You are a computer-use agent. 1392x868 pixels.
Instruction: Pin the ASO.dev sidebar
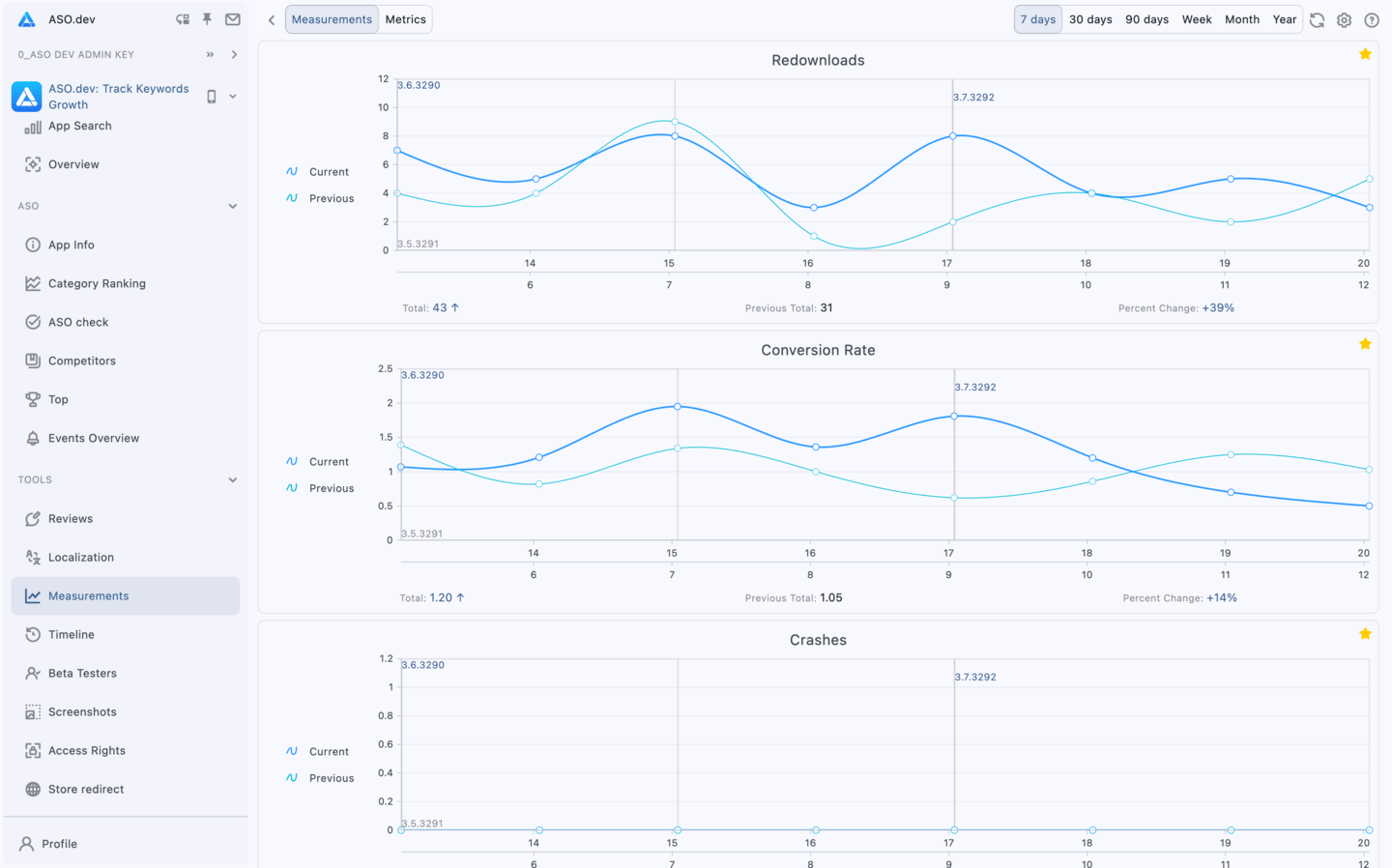(x=206, y=18)
